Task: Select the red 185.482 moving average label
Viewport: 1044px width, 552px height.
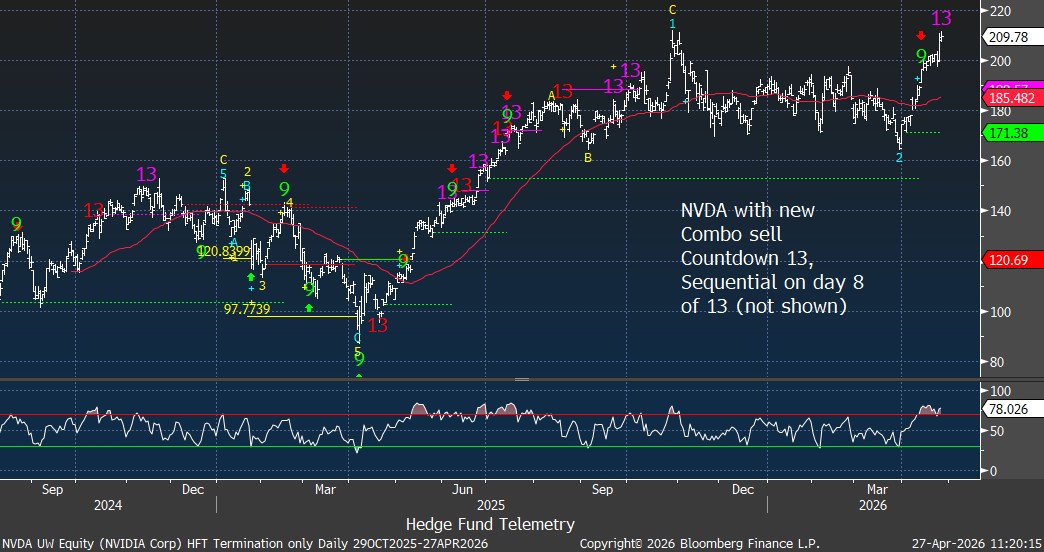Action: point(1011,100)
